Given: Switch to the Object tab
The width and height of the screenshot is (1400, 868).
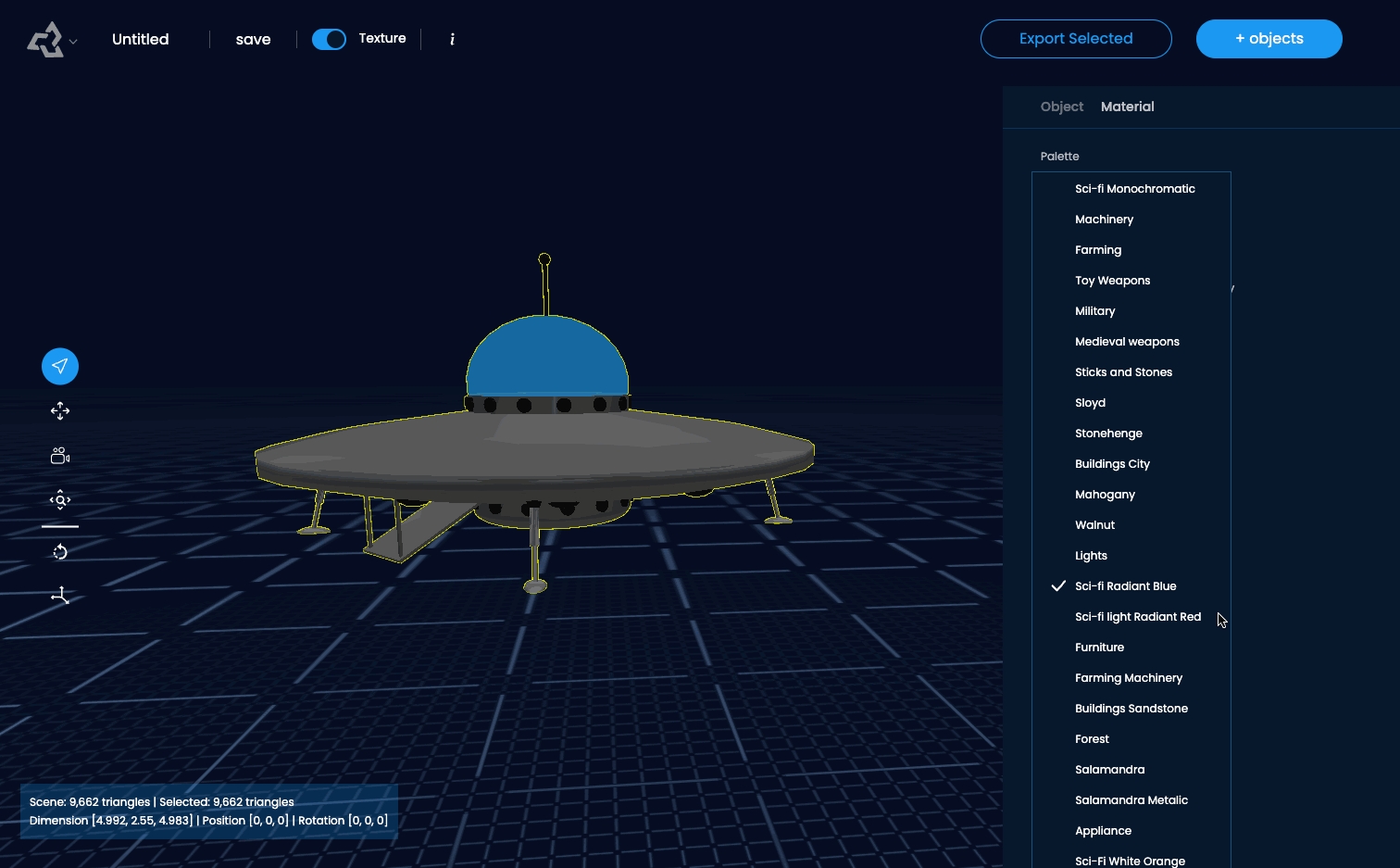Looking at the screenshot, I should tap(1061, 107).
